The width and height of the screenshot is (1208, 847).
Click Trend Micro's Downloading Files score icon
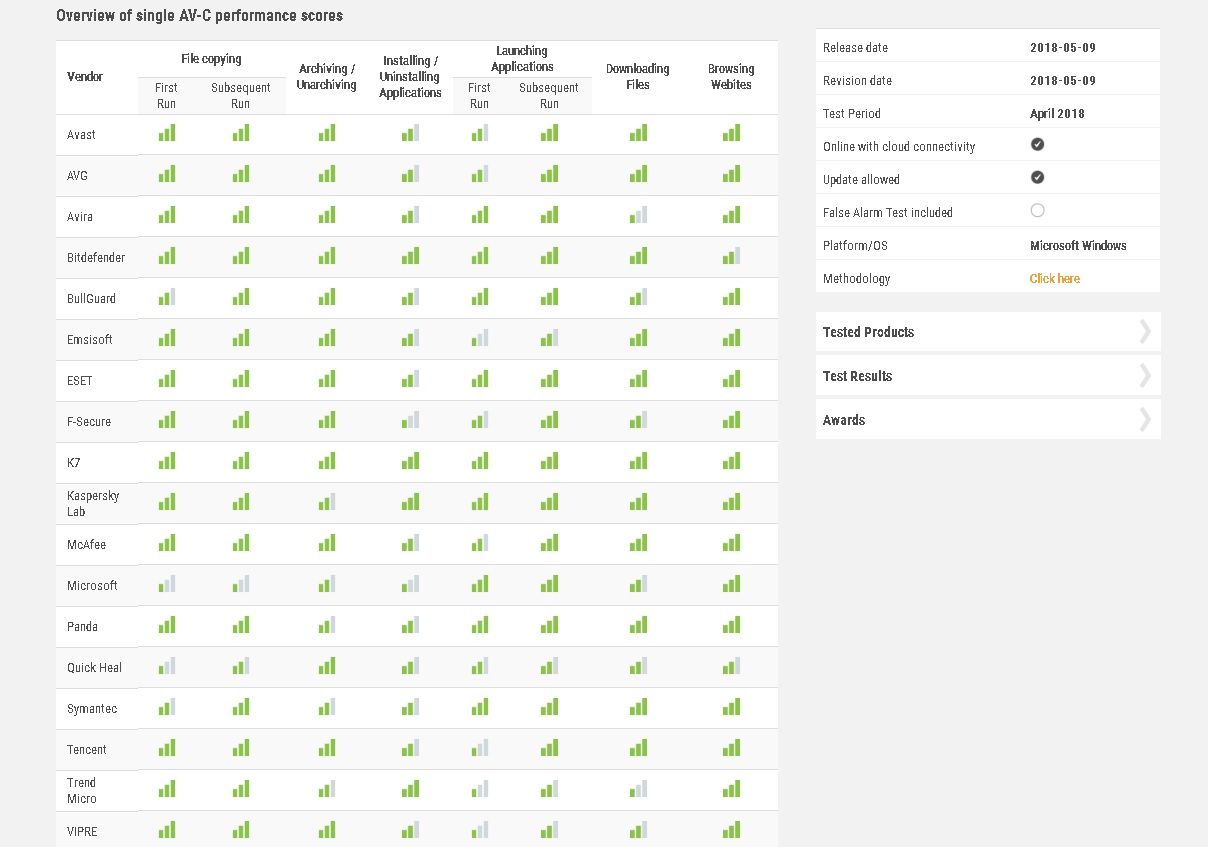638,789
